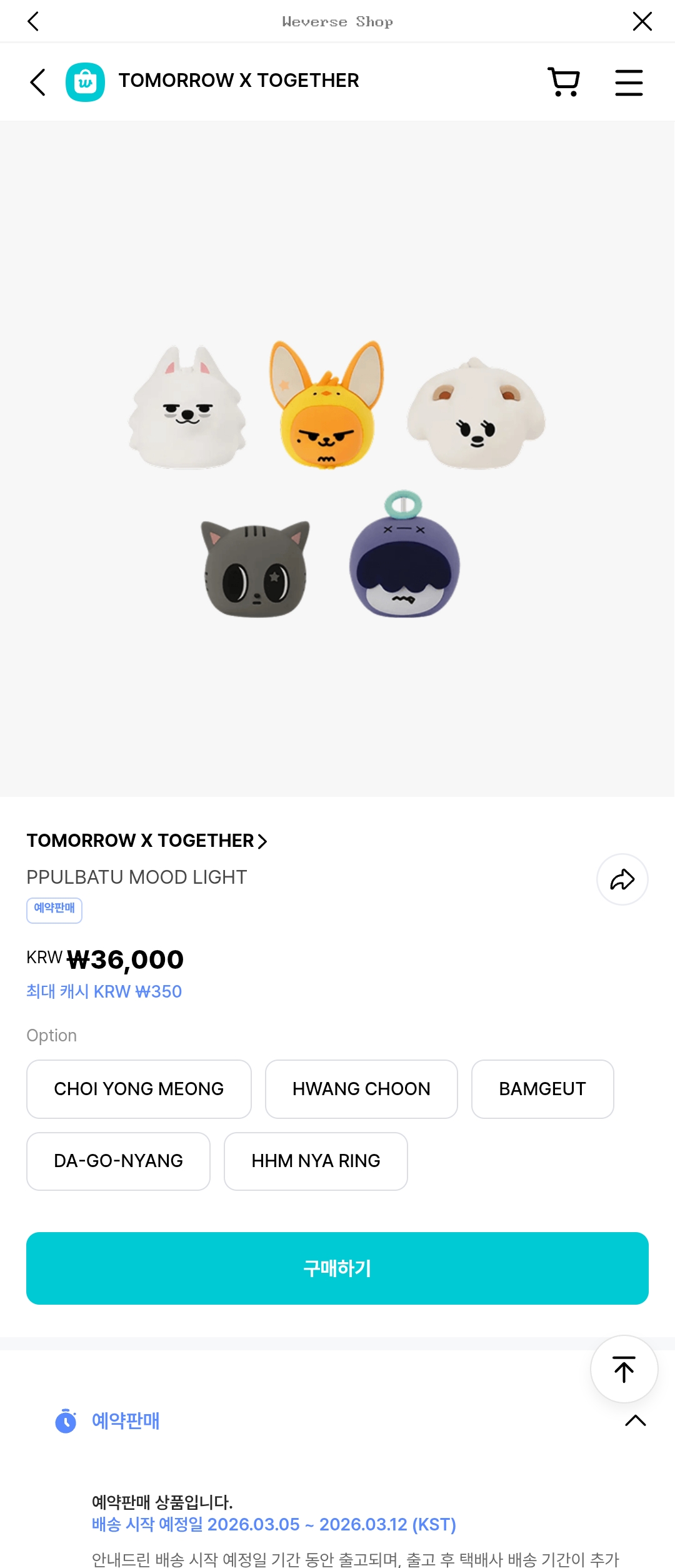Tap the Weverse Shop bag logo

pos(85,82)
